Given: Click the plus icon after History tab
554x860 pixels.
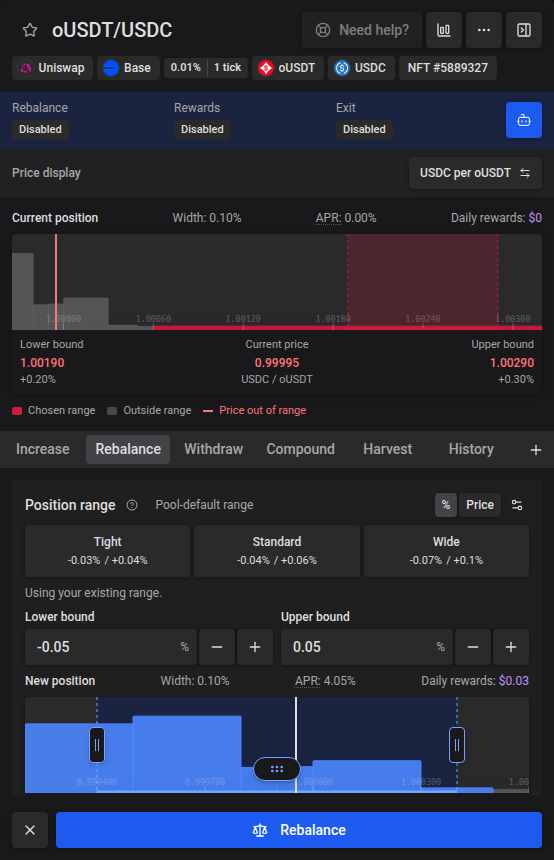Looking at the screenshot, I should click(536, 450).
